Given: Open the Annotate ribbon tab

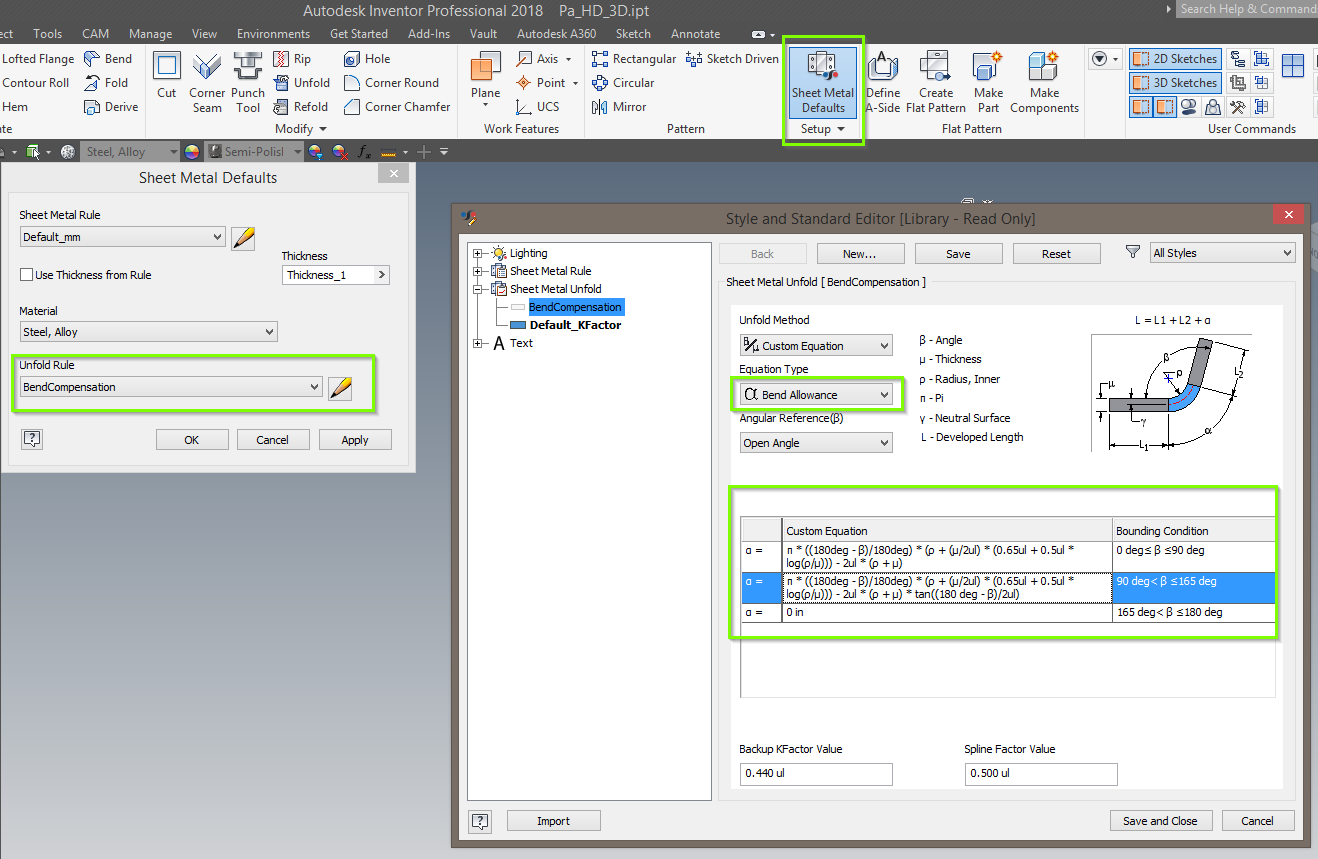Looking at the screenshot, I should tap(695, 34).
